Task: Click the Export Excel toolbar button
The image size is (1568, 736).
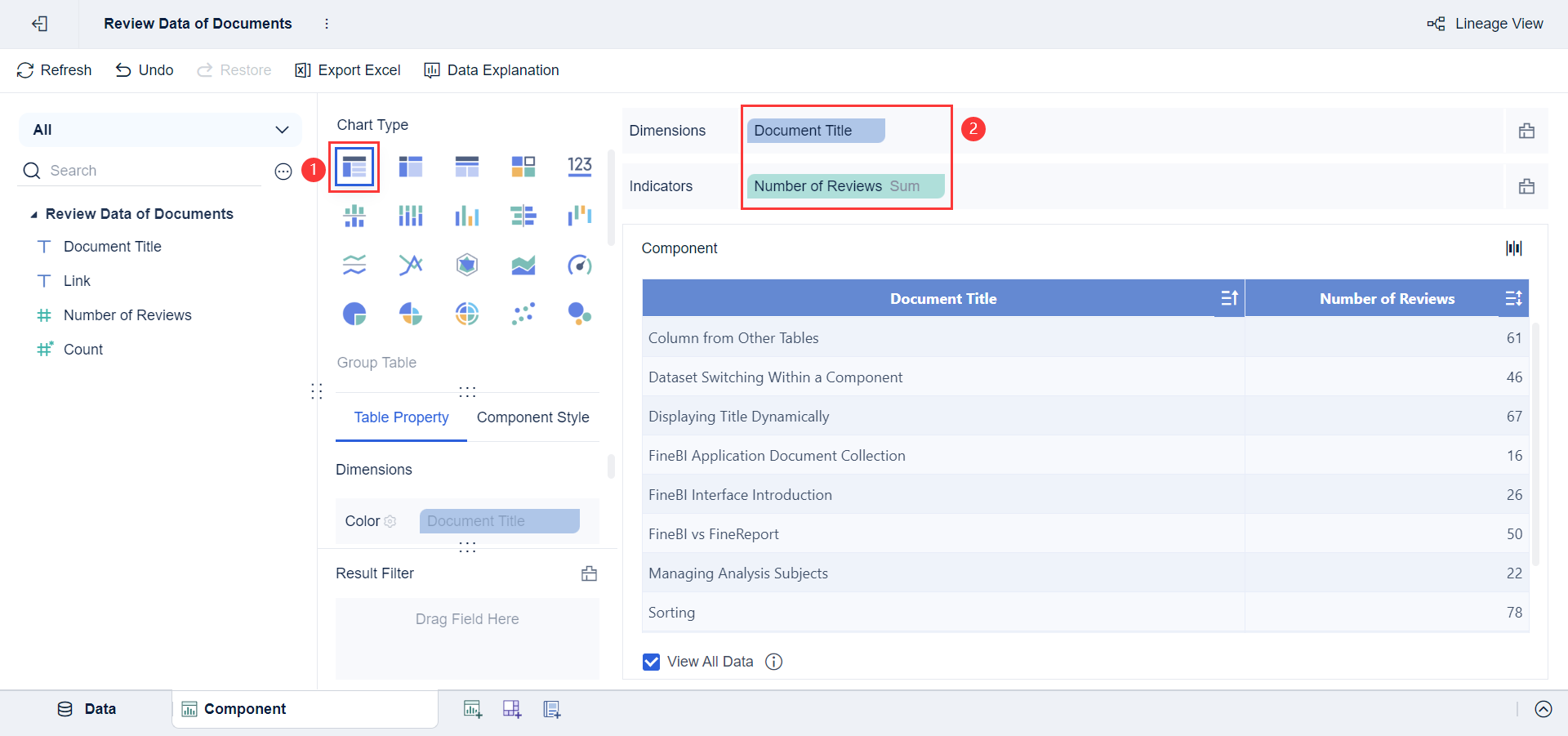Action: point(348,70)
